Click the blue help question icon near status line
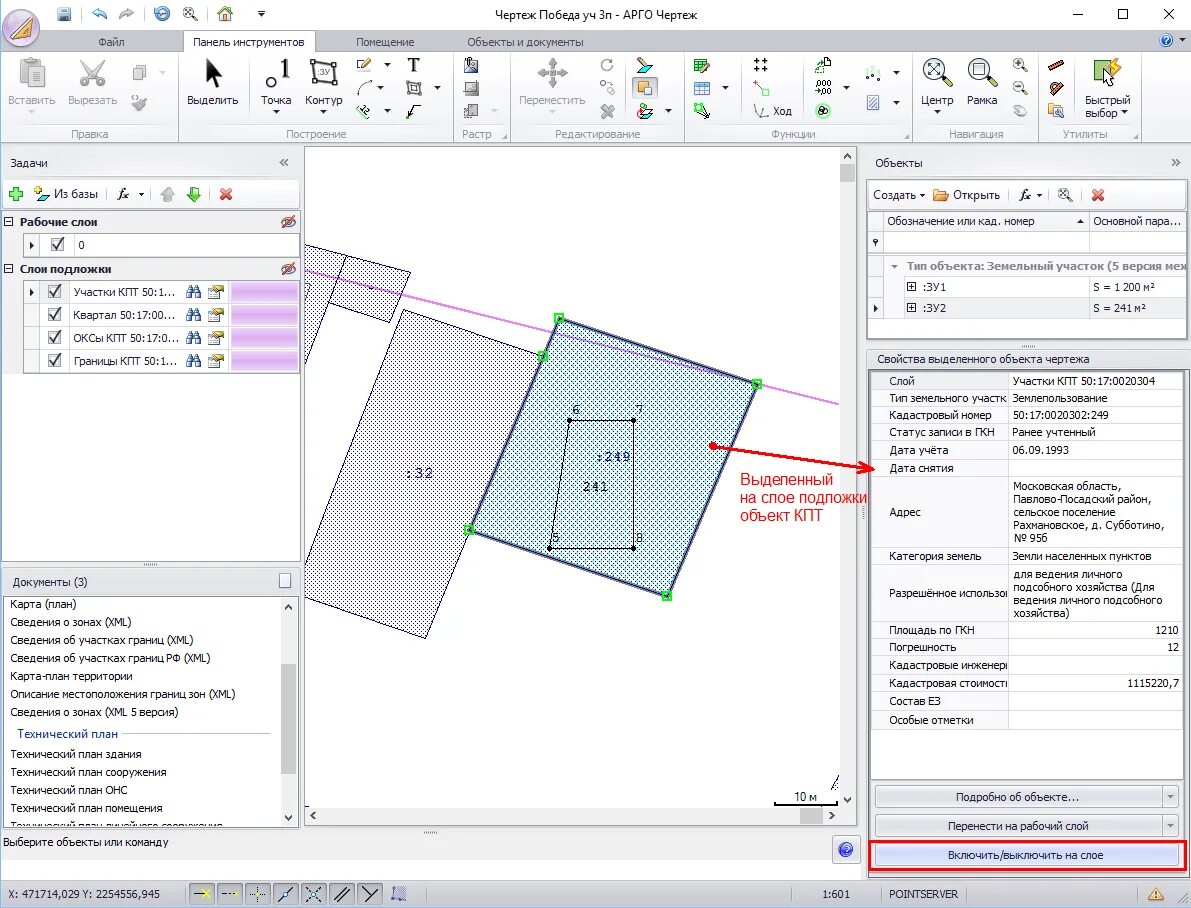The width and height of the screenshot is (1191, 908). point(845,849)
